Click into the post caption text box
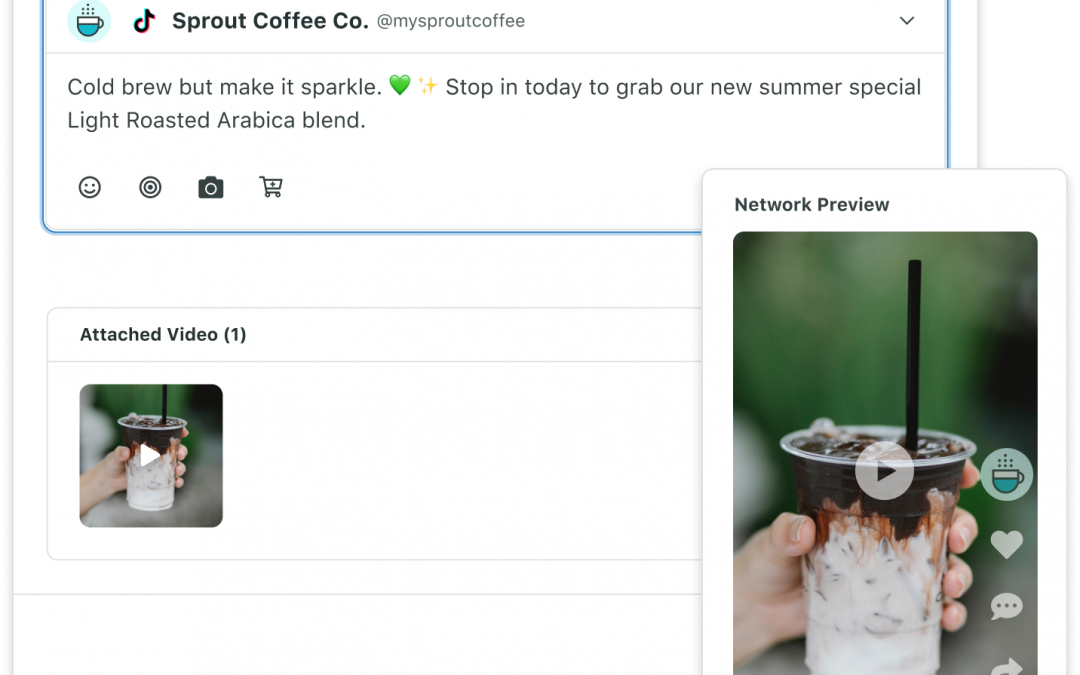 pos(494,104)
